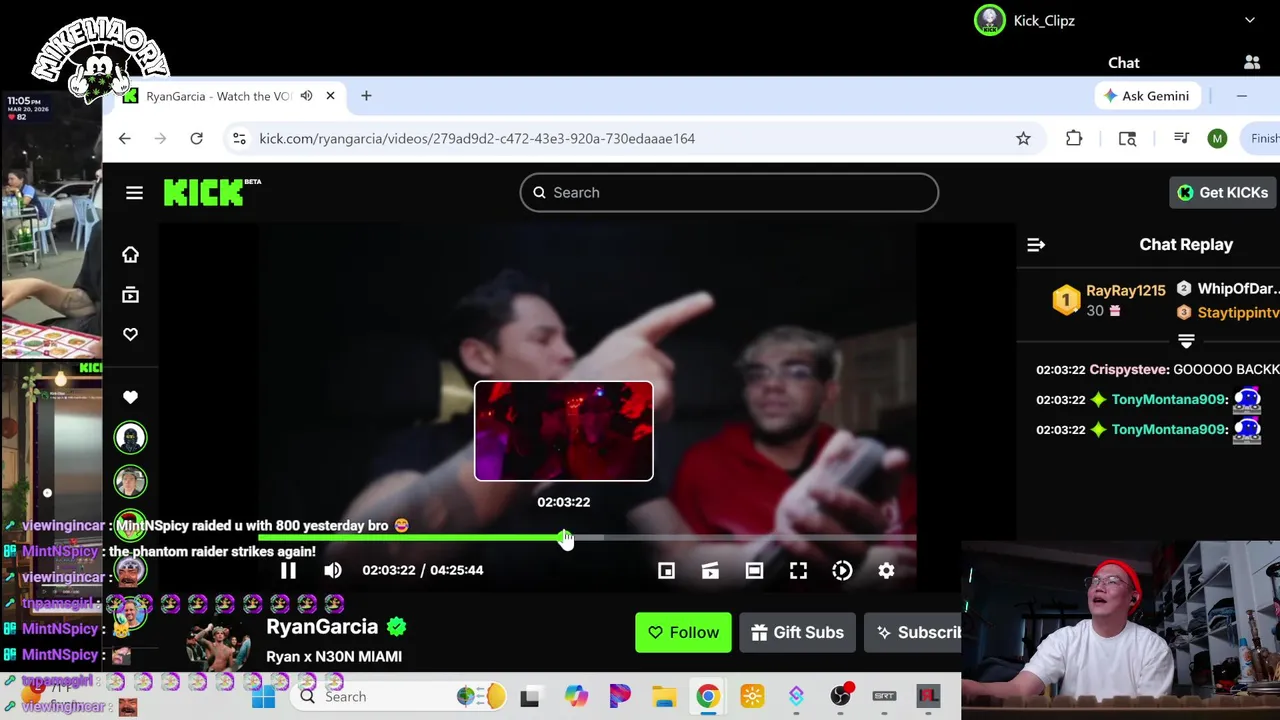Click the Gift Subs button
This screenshot has height=720, width=1280.
coord(797,632)
